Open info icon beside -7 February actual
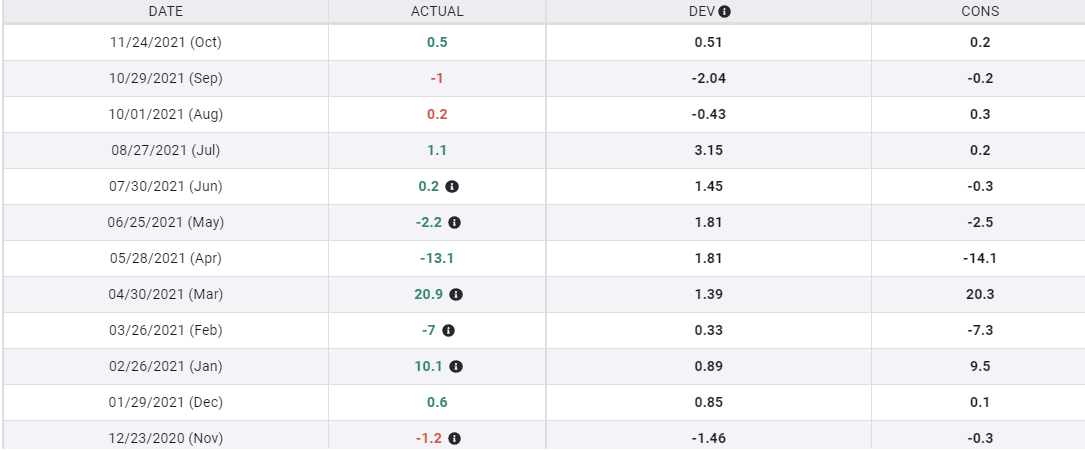 448,330
